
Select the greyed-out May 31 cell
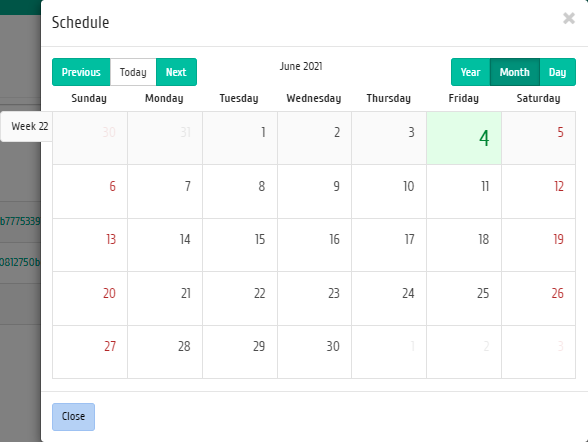165,138
